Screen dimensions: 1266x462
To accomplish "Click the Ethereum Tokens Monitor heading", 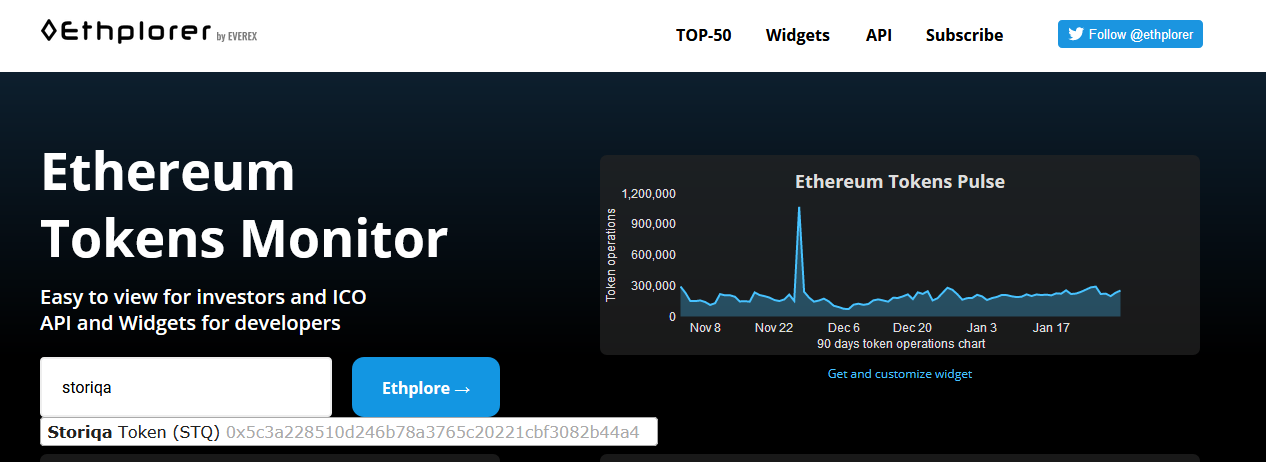I will pos(244,205).
